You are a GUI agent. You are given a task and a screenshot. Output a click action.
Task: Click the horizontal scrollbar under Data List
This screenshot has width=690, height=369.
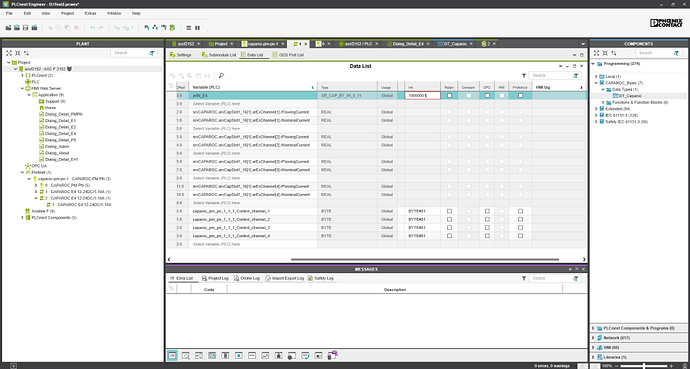pyautogui.click(x=425, y=259)
